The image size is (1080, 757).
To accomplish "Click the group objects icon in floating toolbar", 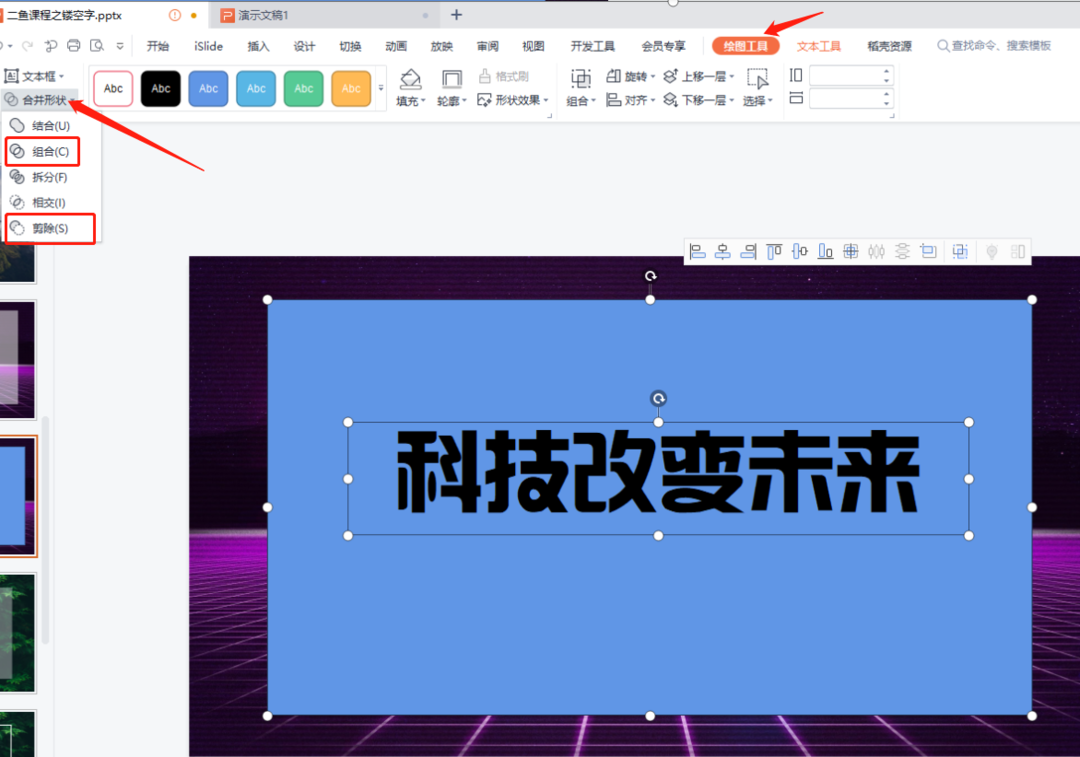I will coord(959,252).
